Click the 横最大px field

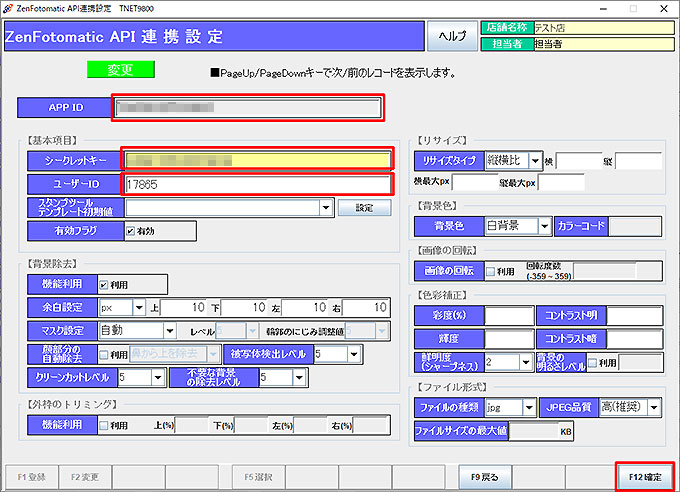pos(474,183)
